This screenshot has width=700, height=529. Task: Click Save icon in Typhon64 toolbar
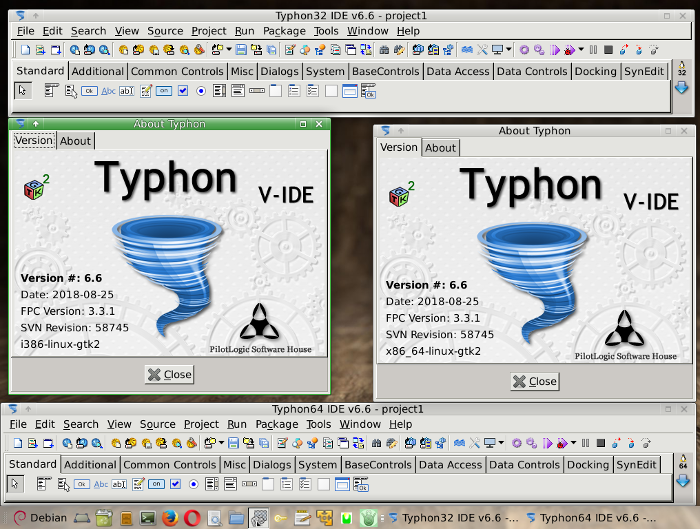[233, 443]
